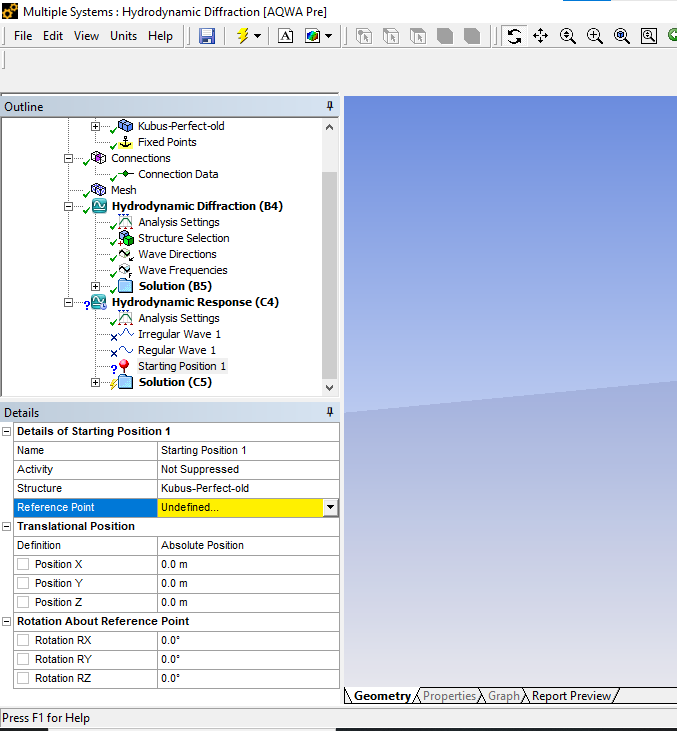Image resolution: width=677 pixels, height=731 pixels.
Task: Toggle the Position X checkbox
Action: click(23, 564)
